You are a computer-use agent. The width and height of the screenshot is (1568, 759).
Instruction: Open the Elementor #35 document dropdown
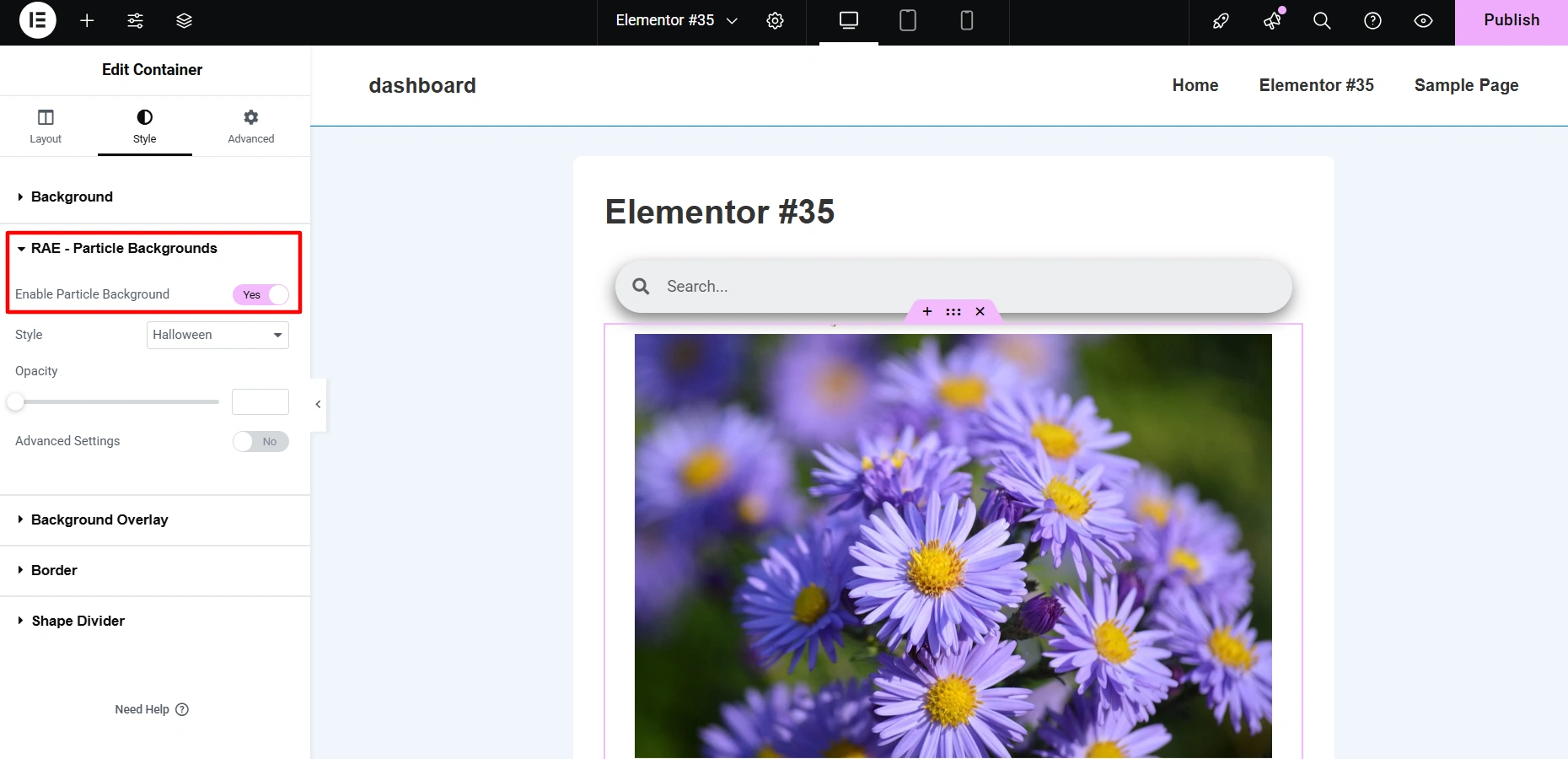(676, 20)
